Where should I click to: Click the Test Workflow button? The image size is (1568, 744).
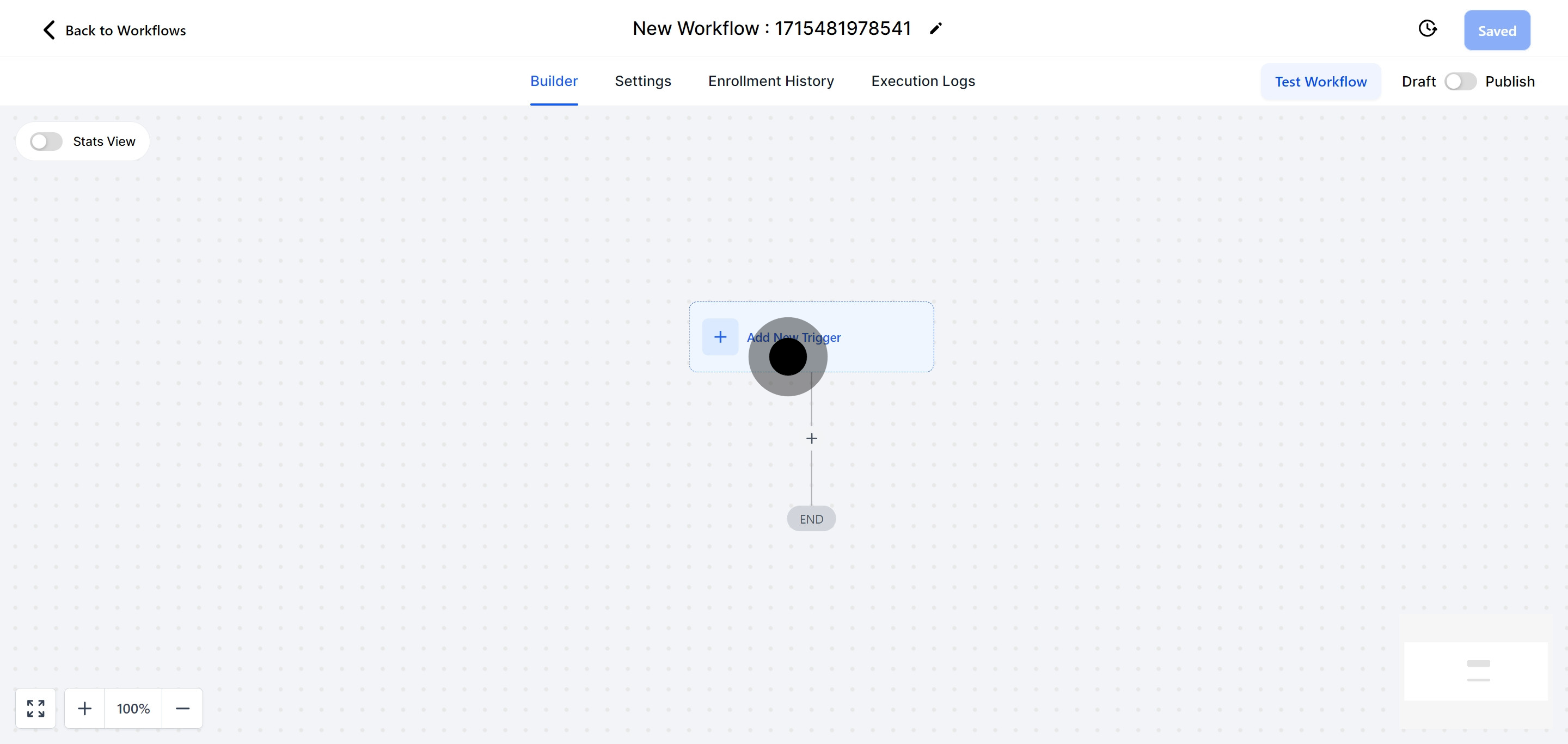(x=1320, y=82)
